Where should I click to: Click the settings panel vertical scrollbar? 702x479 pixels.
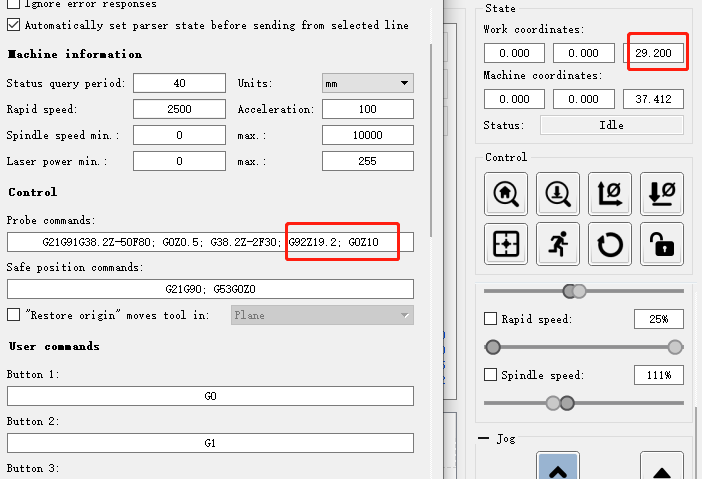point(431,140)
